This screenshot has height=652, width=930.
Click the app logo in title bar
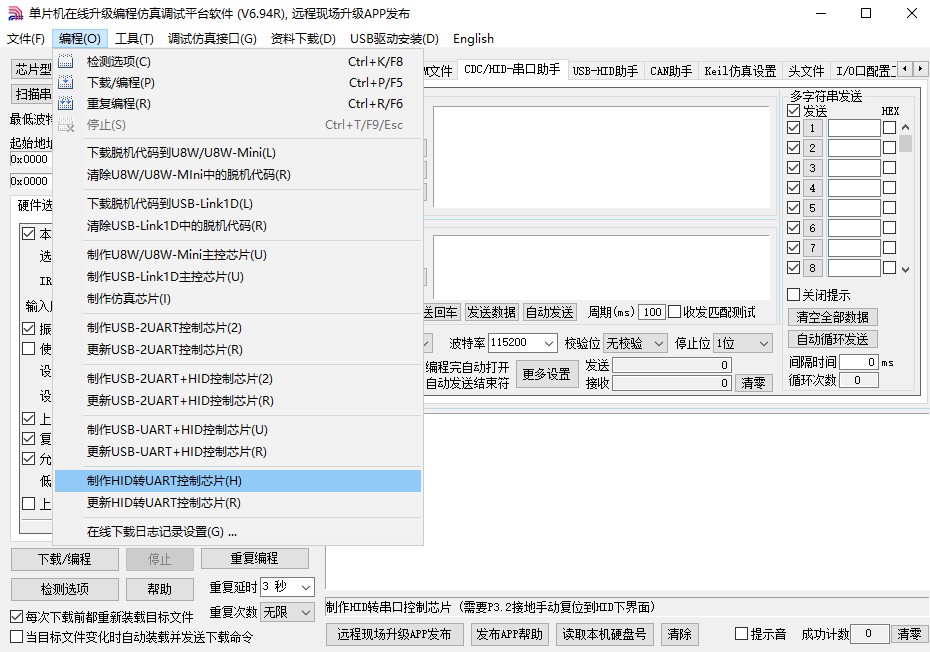coord(15,13)
